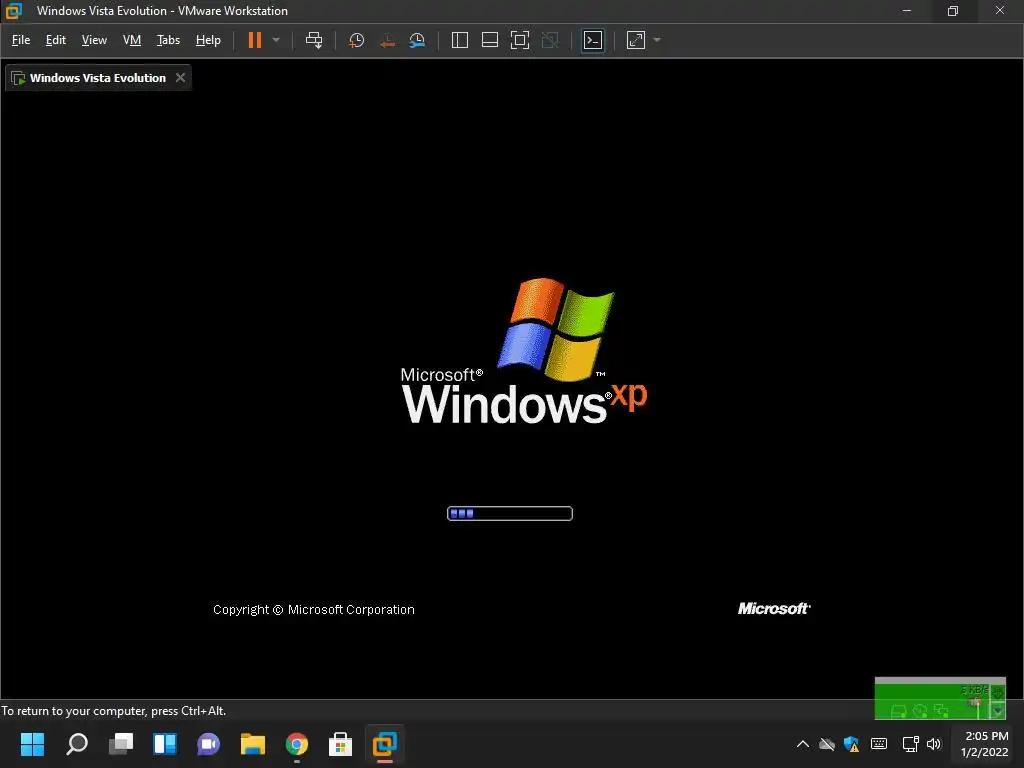The height and width of the screenshot is (768, 1024).
Task: Click the stretch guest display icon
Action: pos(636,40)
